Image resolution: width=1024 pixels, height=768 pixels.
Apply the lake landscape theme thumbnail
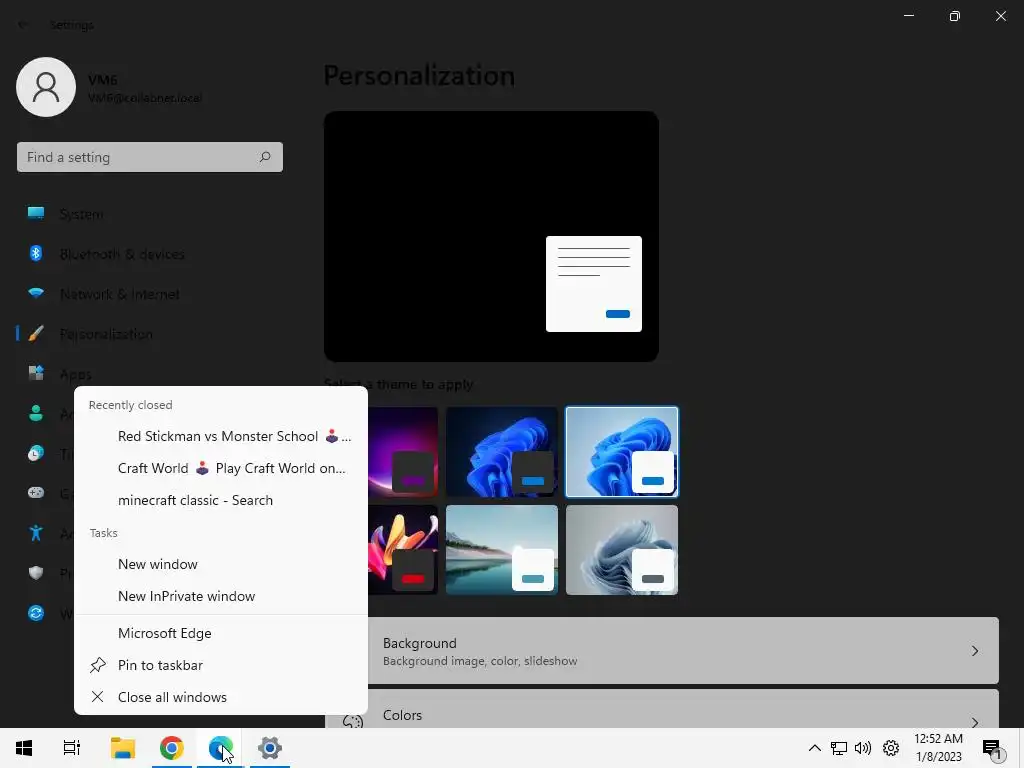[x=502, y=550]
